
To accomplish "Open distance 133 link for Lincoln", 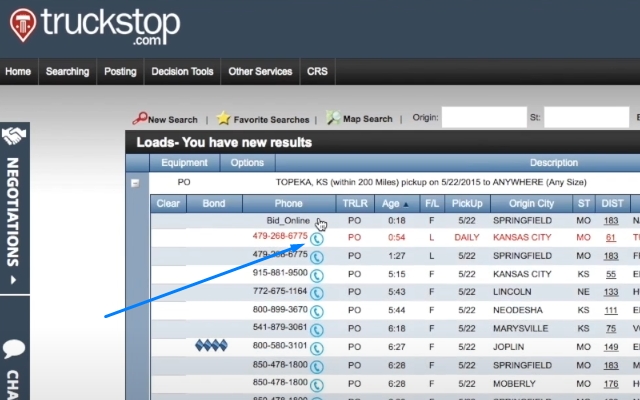I will (x=611, y=292).
